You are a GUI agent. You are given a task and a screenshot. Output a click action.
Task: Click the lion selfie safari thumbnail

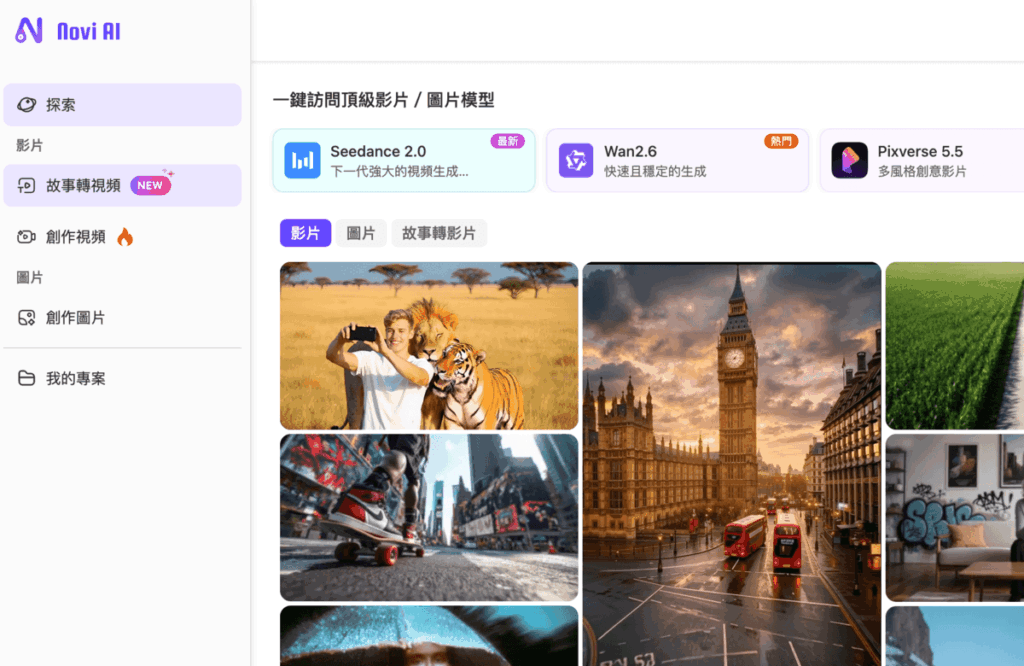tap(428, 344)
